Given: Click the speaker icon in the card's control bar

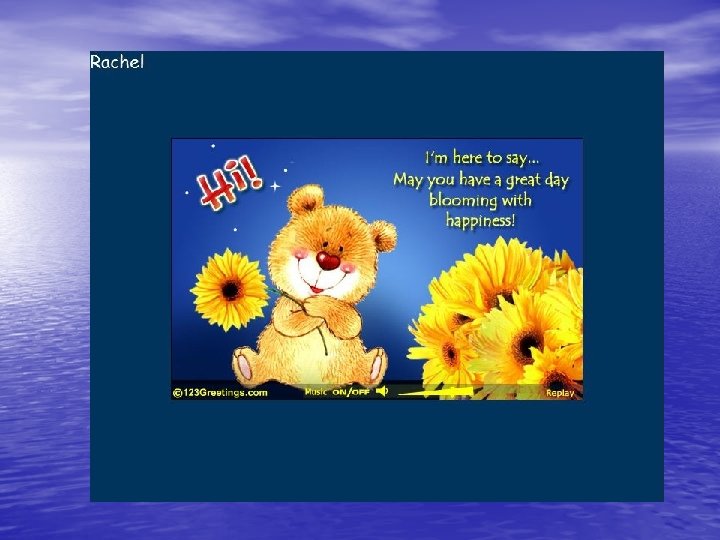Looking at the screenshot, I should click(382, 391).
